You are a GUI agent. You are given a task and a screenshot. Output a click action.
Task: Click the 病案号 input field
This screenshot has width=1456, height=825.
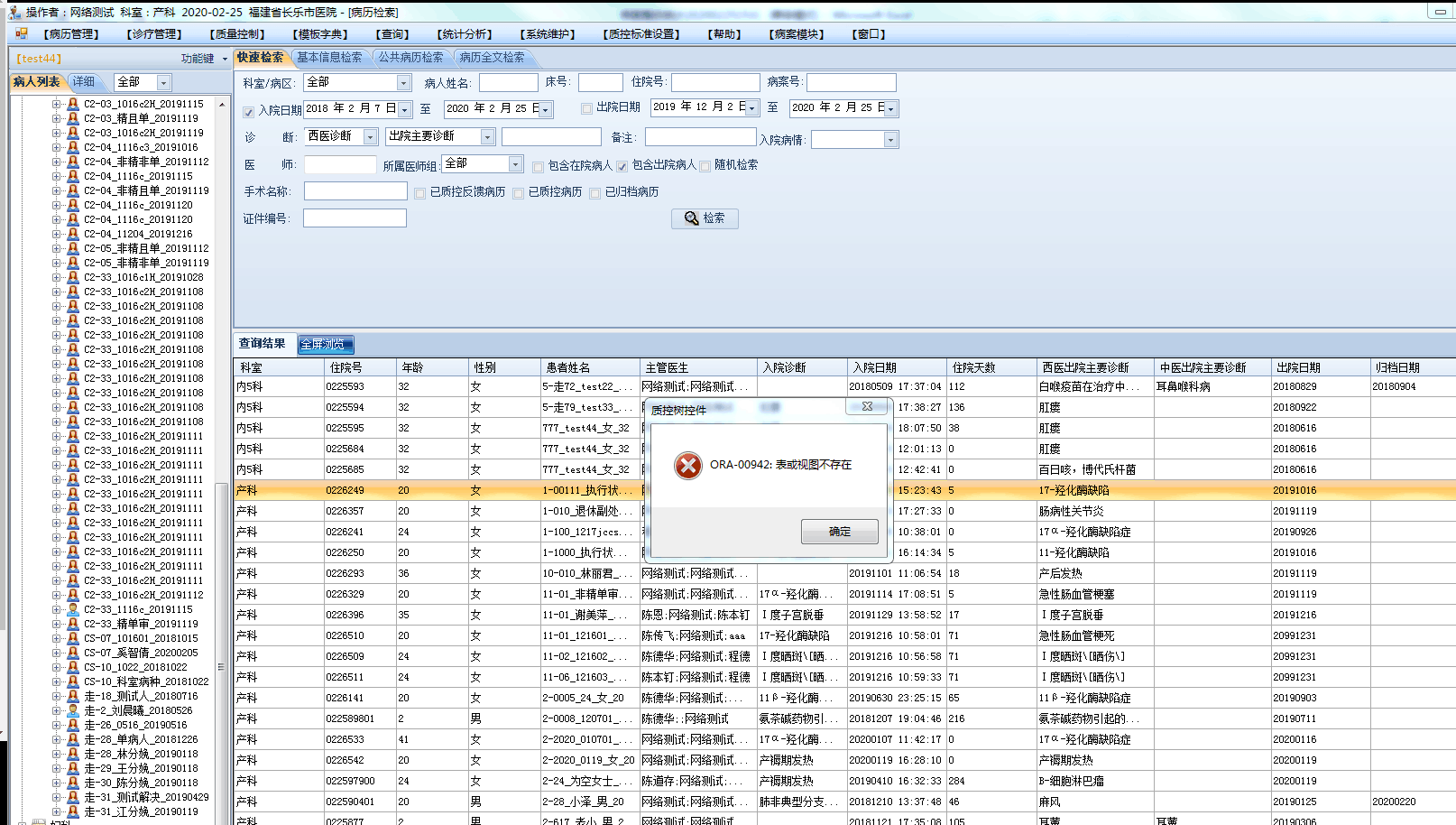851,83
